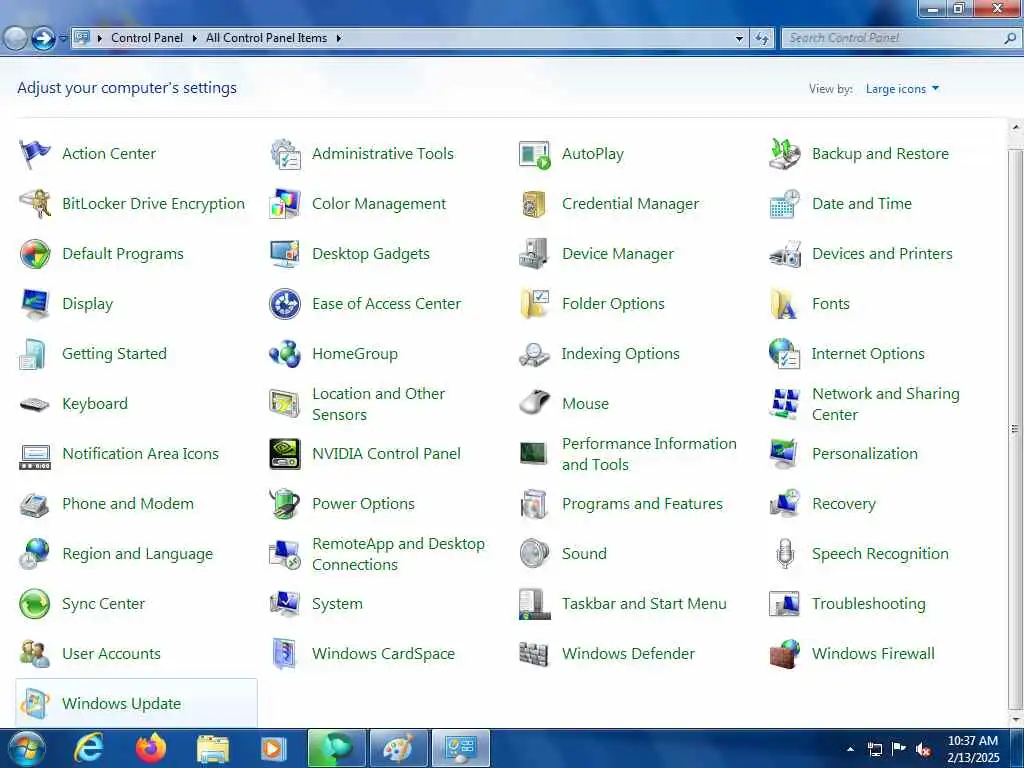
Task: Open the Mouse icon
Action: coord(534,404)
